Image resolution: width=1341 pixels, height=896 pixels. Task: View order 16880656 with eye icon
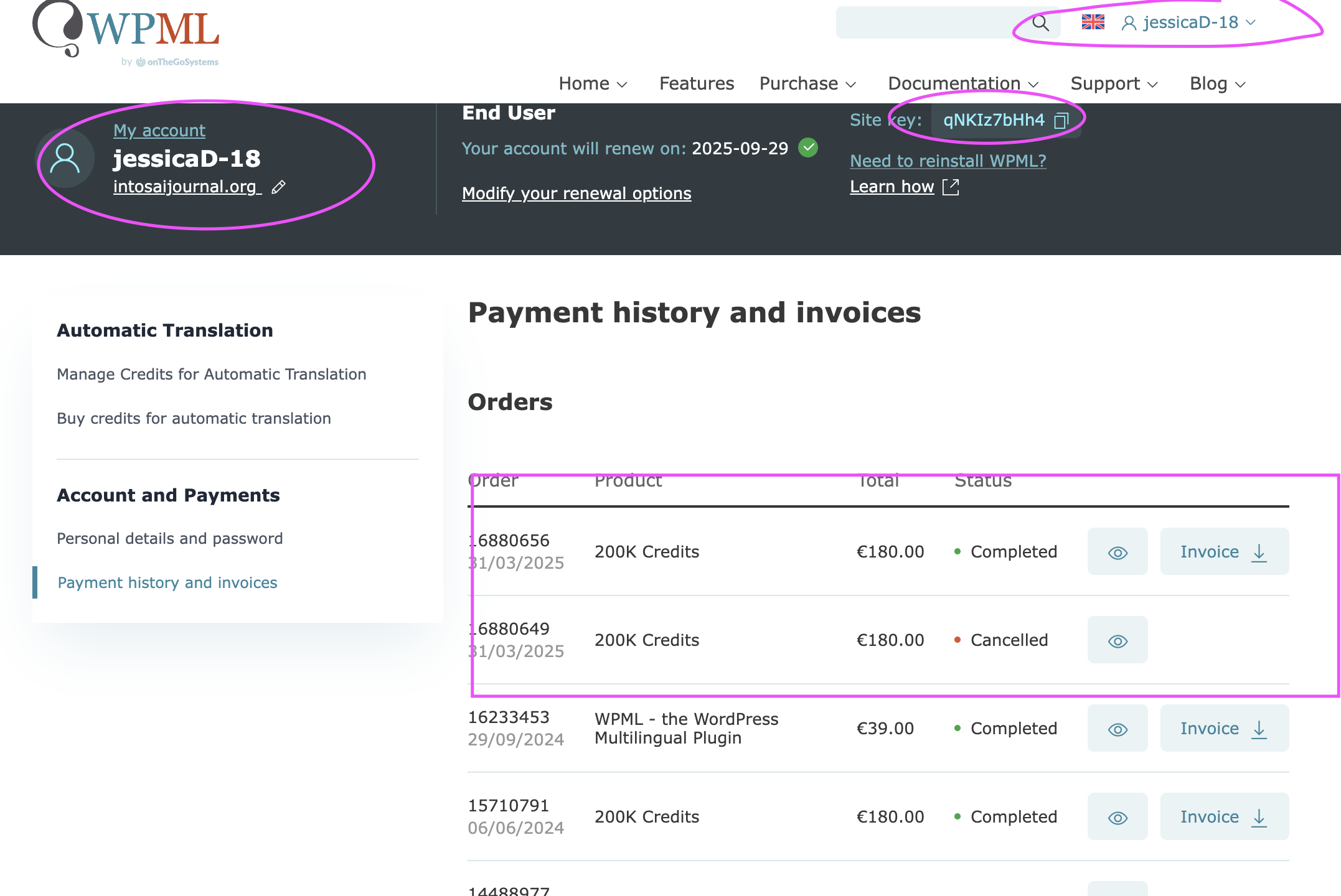pyautogui.click(x=1117, y=552)
